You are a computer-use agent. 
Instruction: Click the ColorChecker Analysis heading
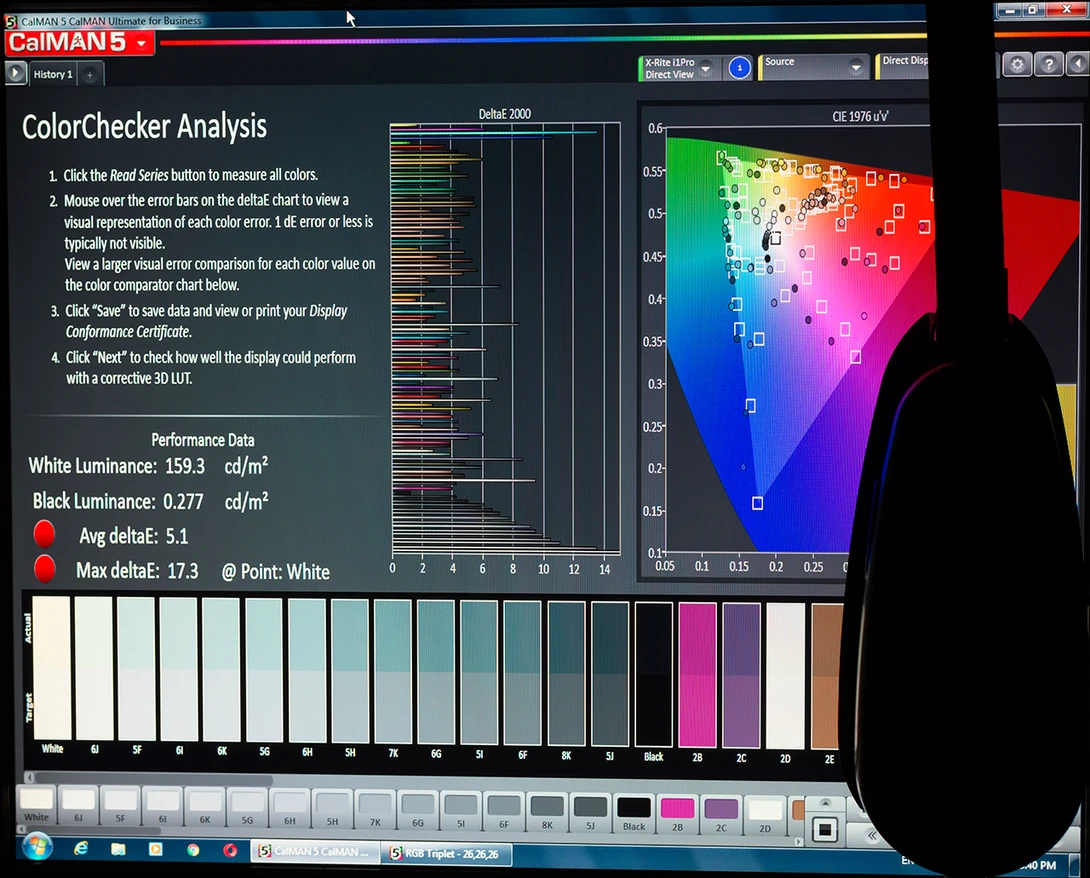click(x=145, y=127)
